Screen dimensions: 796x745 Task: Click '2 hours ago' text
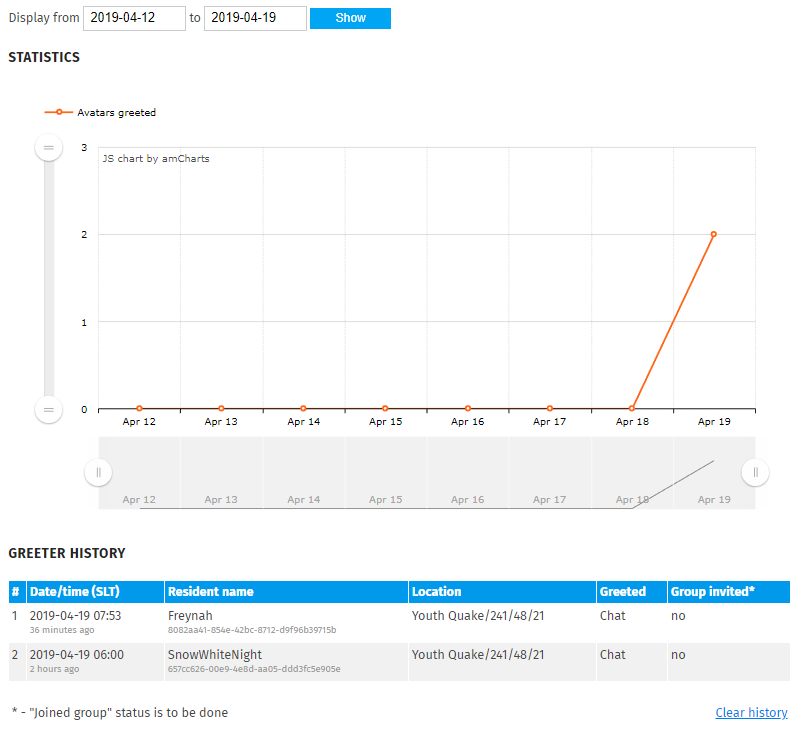coord(54,669)
